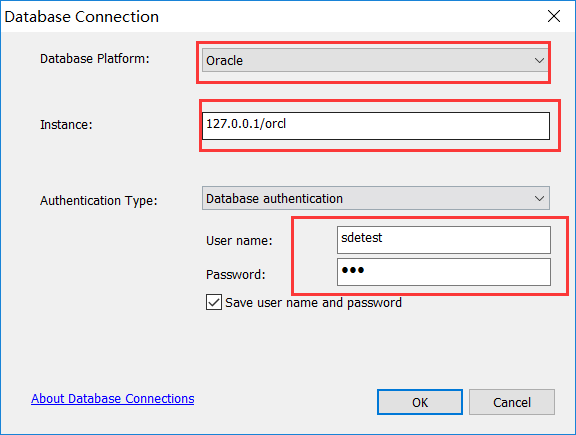Click the Database Platform chevron arrow
Viewport: 576px width, 435px height.
pyautogui.click(x=539, y=60)
